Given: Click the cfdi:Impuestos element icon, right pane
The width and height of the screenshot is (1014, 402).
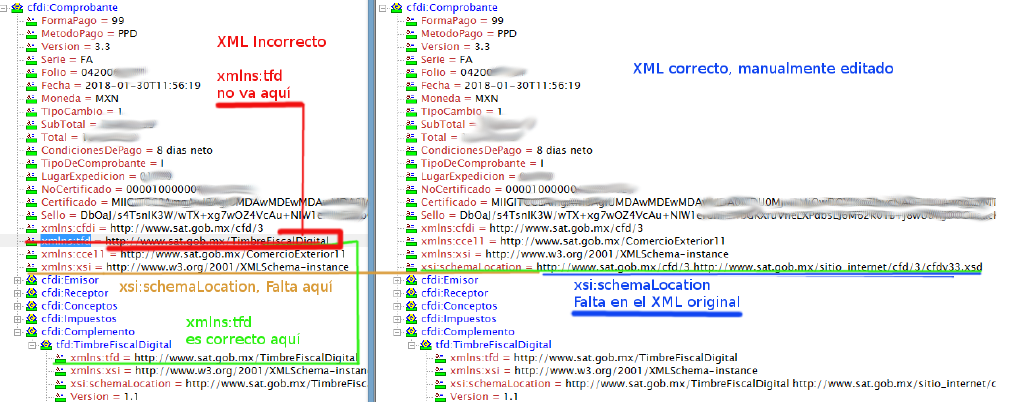Looking at the screenshot, I should (411, 319).
